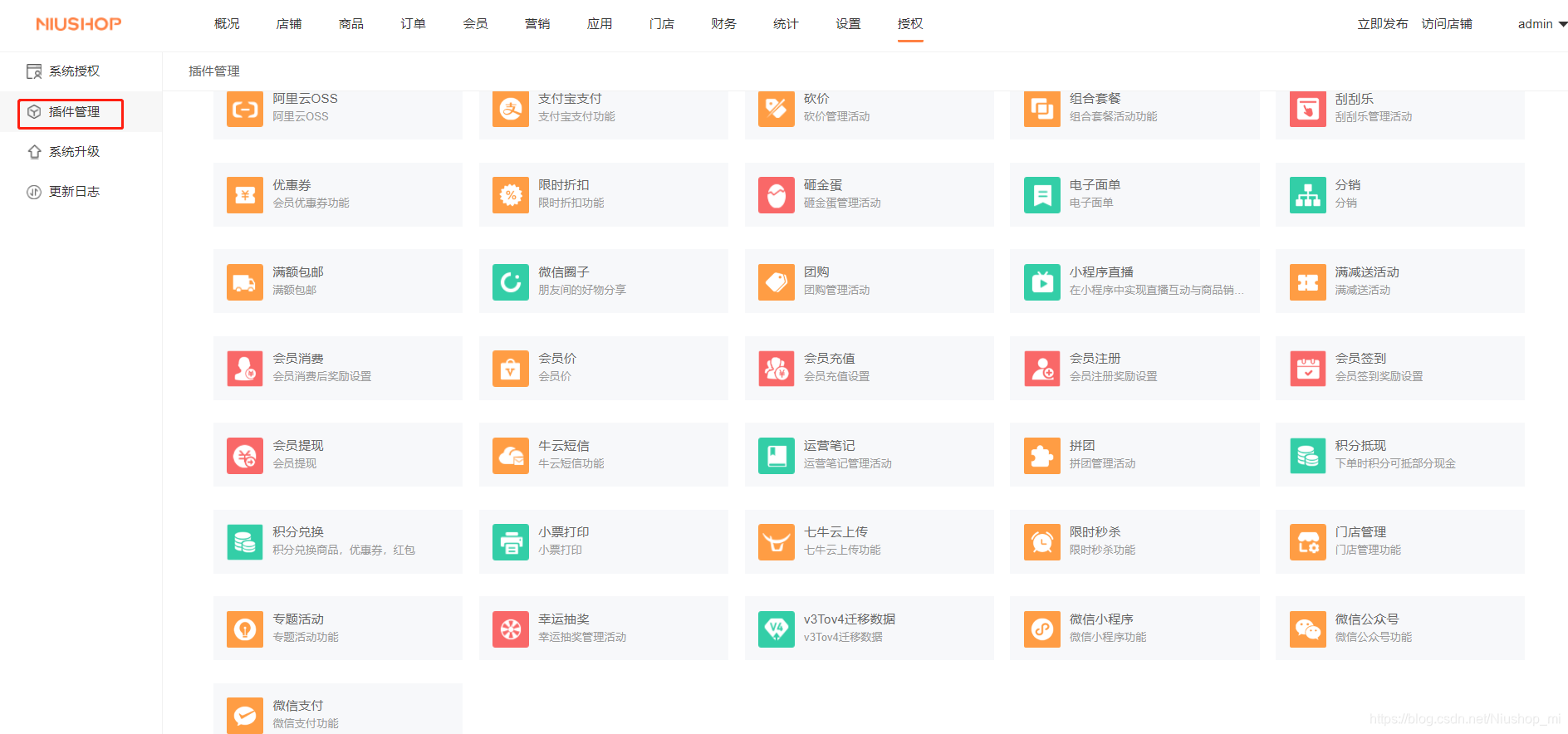The height and width of the screenshot is (734, 1568).
Task: Open the 会员消费 icon
Action: coord(245,369)
